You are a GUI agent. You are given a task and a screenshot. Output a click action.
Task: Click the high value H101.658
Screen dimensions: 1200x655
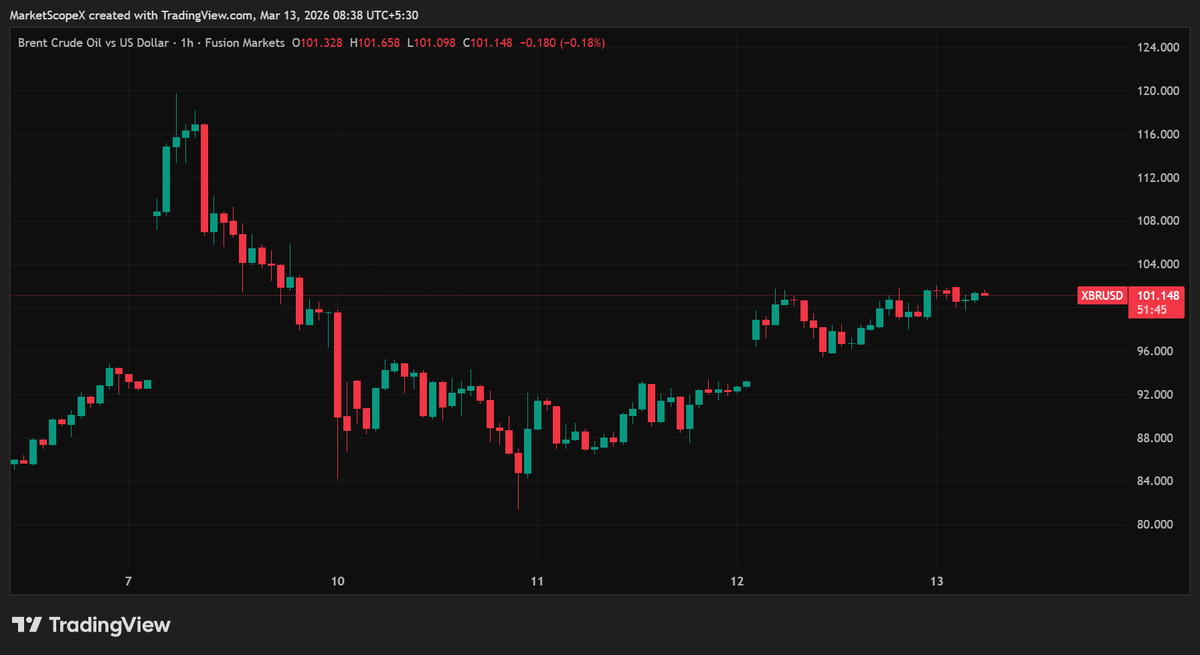pyautogui.click(x=375, y=43)
